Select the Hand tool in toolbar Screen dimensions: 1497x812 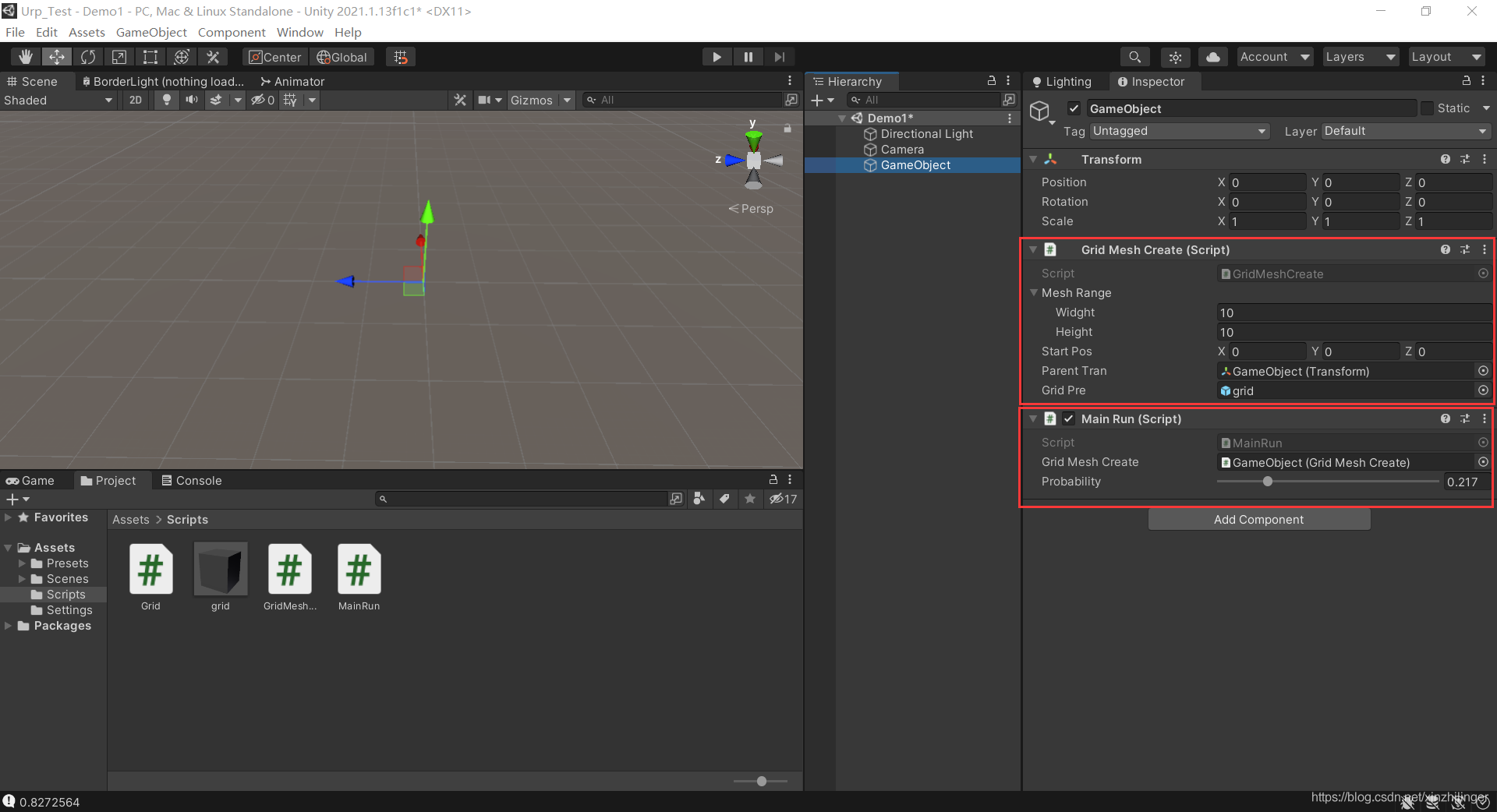[x=25, y=57]
